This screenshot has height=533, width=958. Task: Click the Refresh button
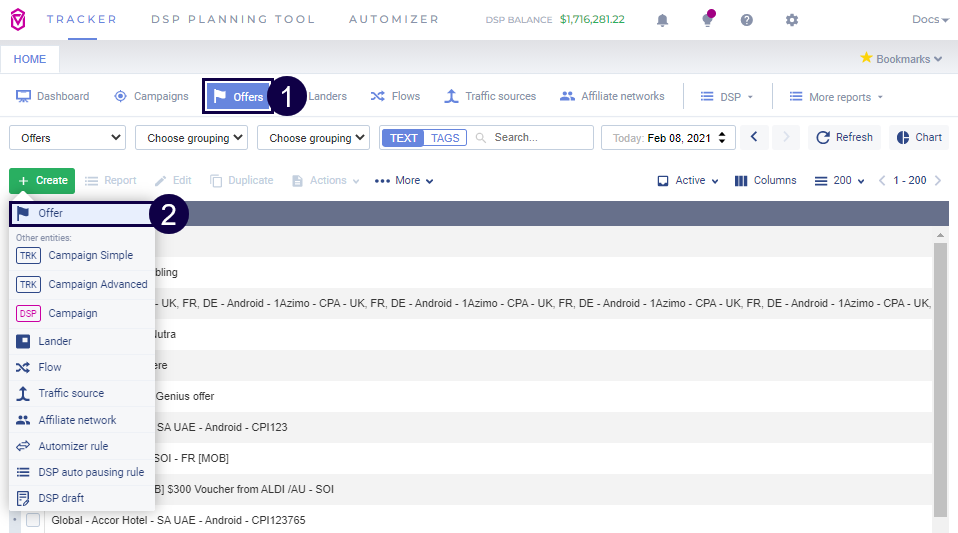[842, 138]
